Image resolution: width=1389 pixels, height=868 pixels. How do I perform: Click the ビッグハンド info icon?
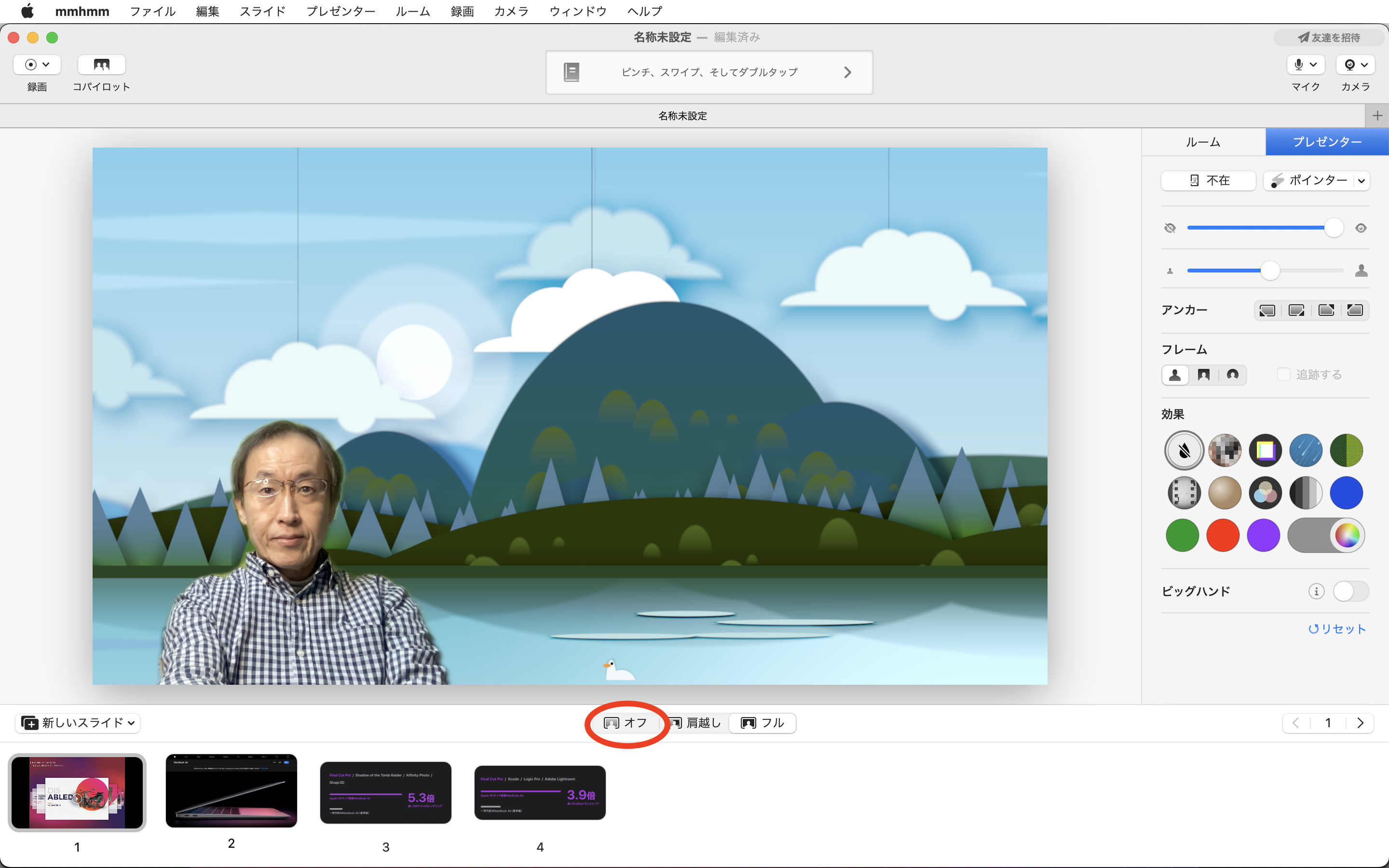(x=1316, y=591)
